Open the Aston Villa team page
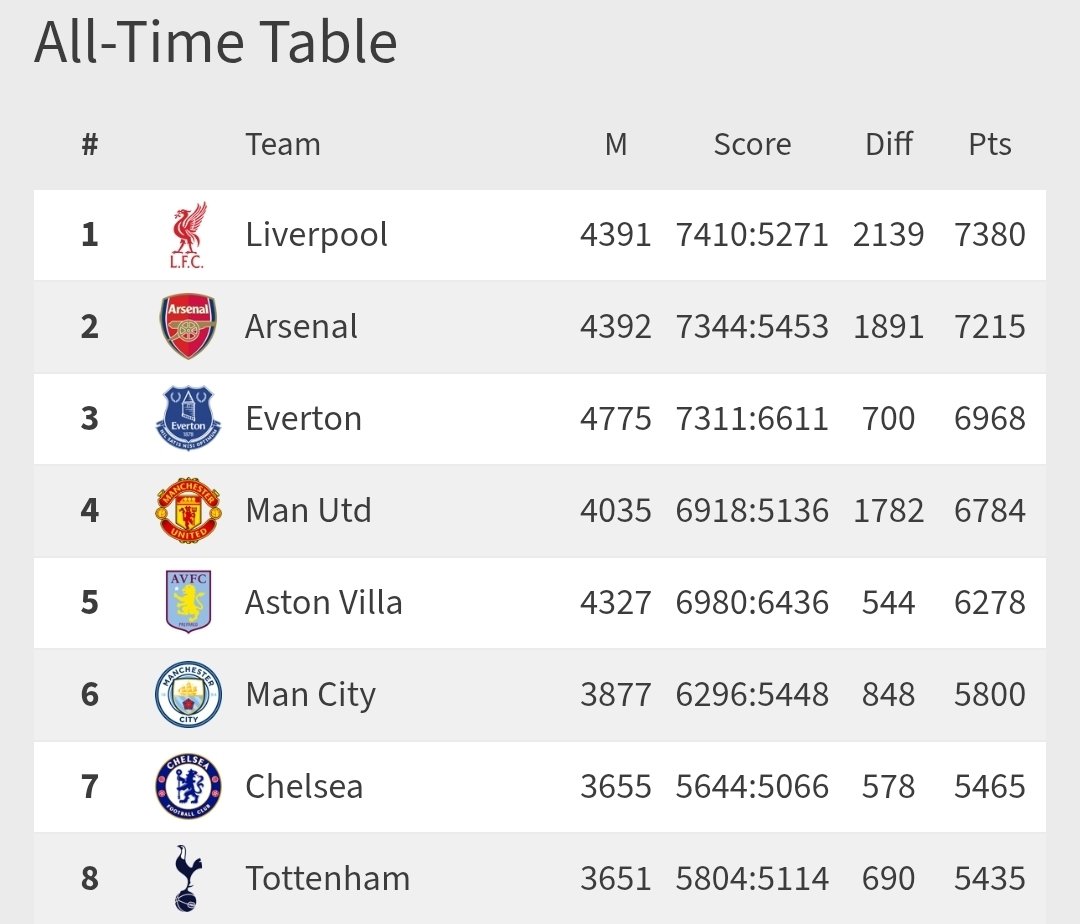 point(324,602)
